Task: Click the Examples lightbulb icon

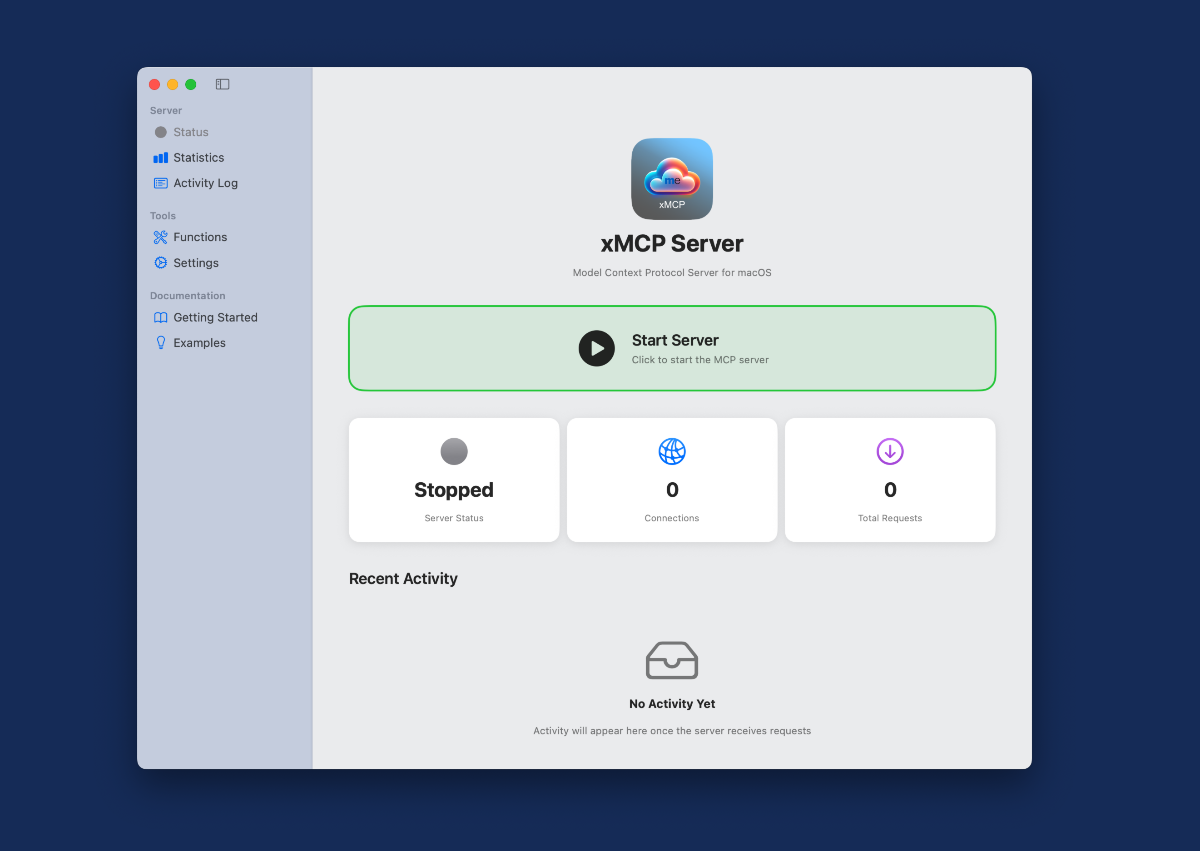Action: [160, 343]
